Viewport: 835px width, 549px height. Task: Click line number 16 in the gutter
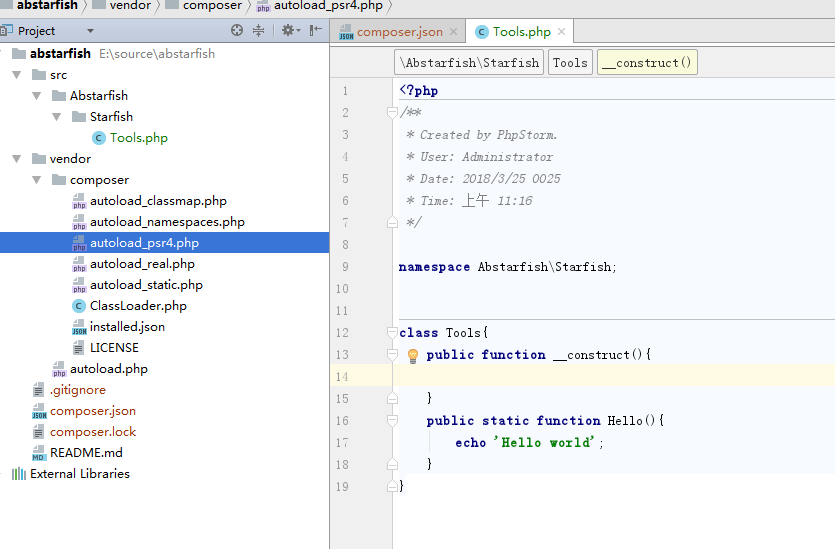342,421
